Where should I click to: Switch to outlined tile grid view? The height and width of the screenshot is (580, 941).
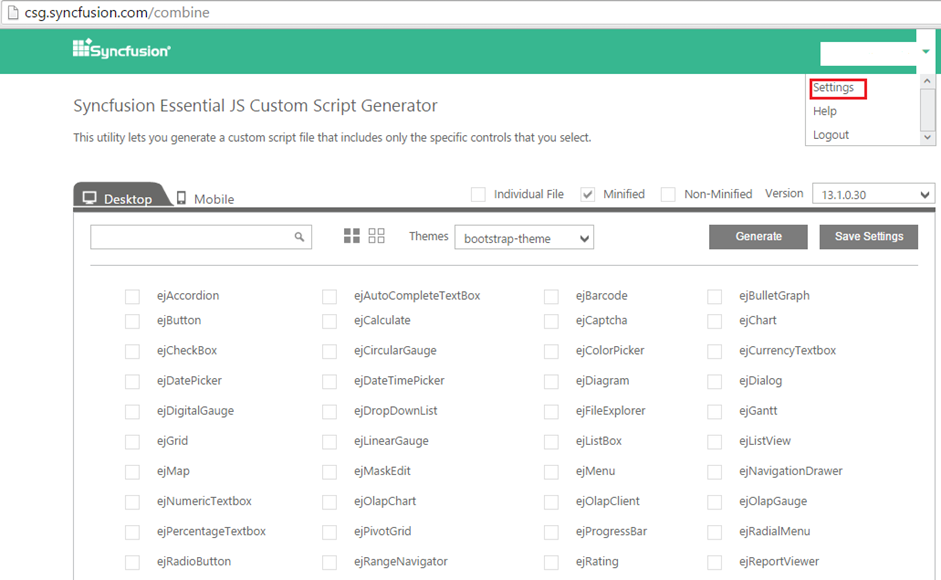[376, 235]
